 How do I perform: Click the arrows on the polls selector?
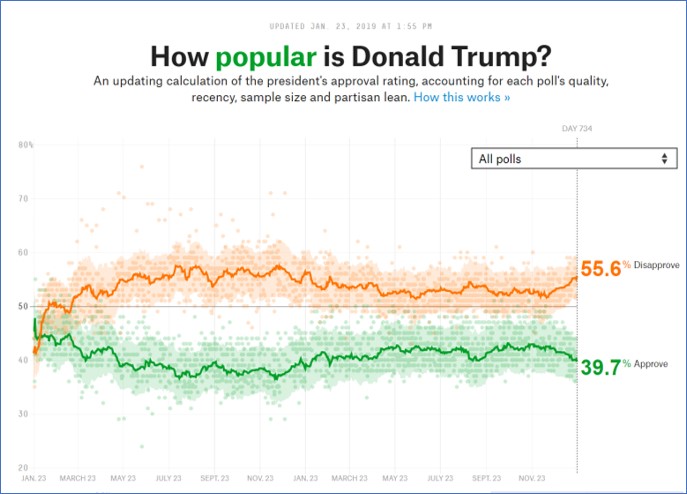pyautogui.click(x=664, y=158)
